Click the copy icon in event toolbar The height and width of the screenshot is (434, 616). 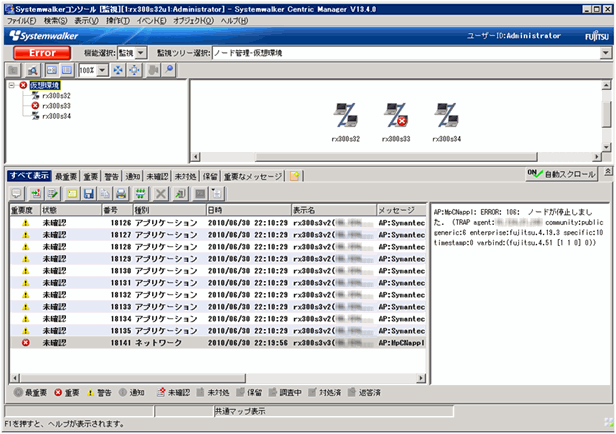point(105,193)
